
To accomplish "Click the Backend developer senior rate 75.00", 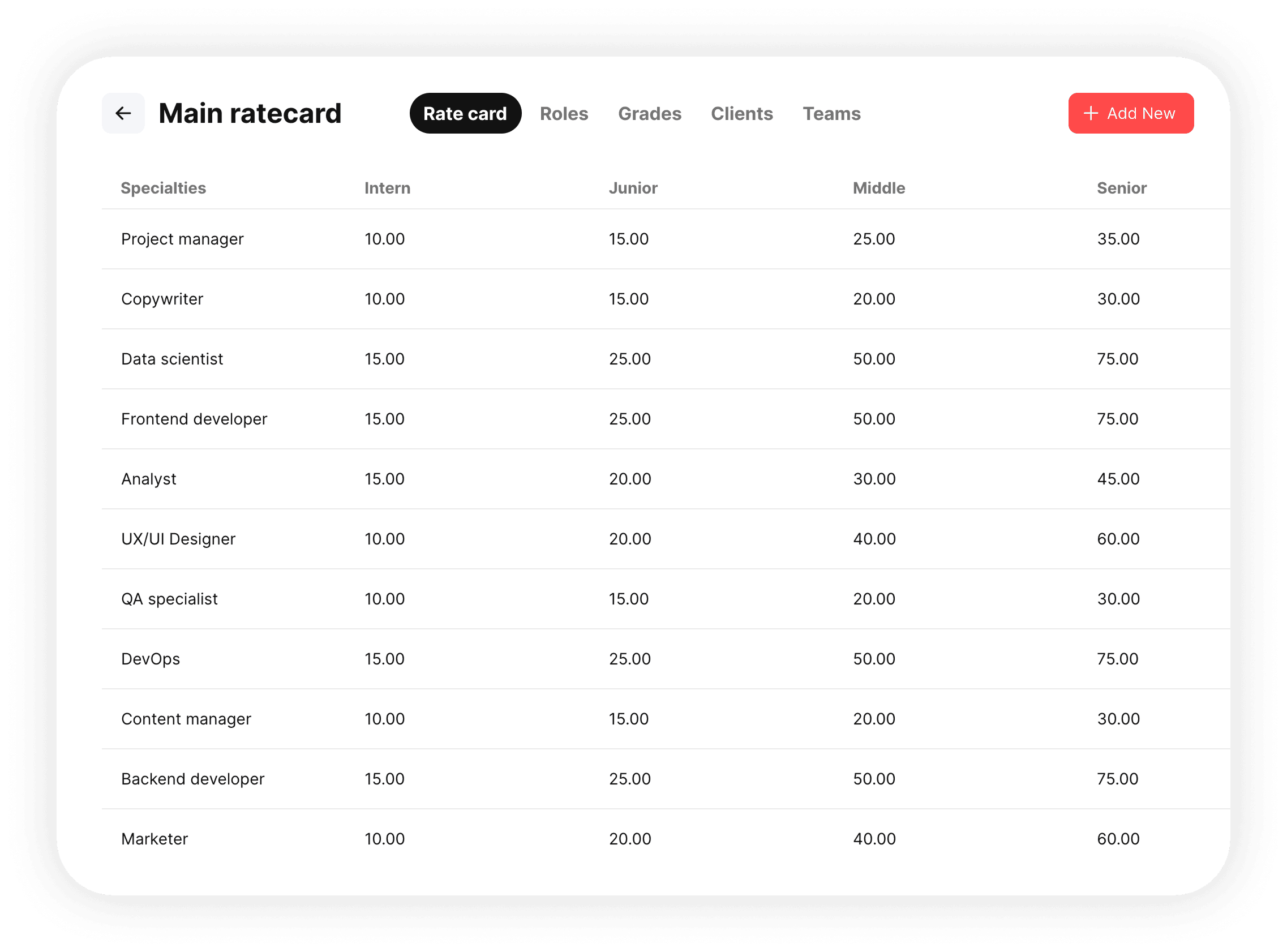I will click(x=1117, y=779).
